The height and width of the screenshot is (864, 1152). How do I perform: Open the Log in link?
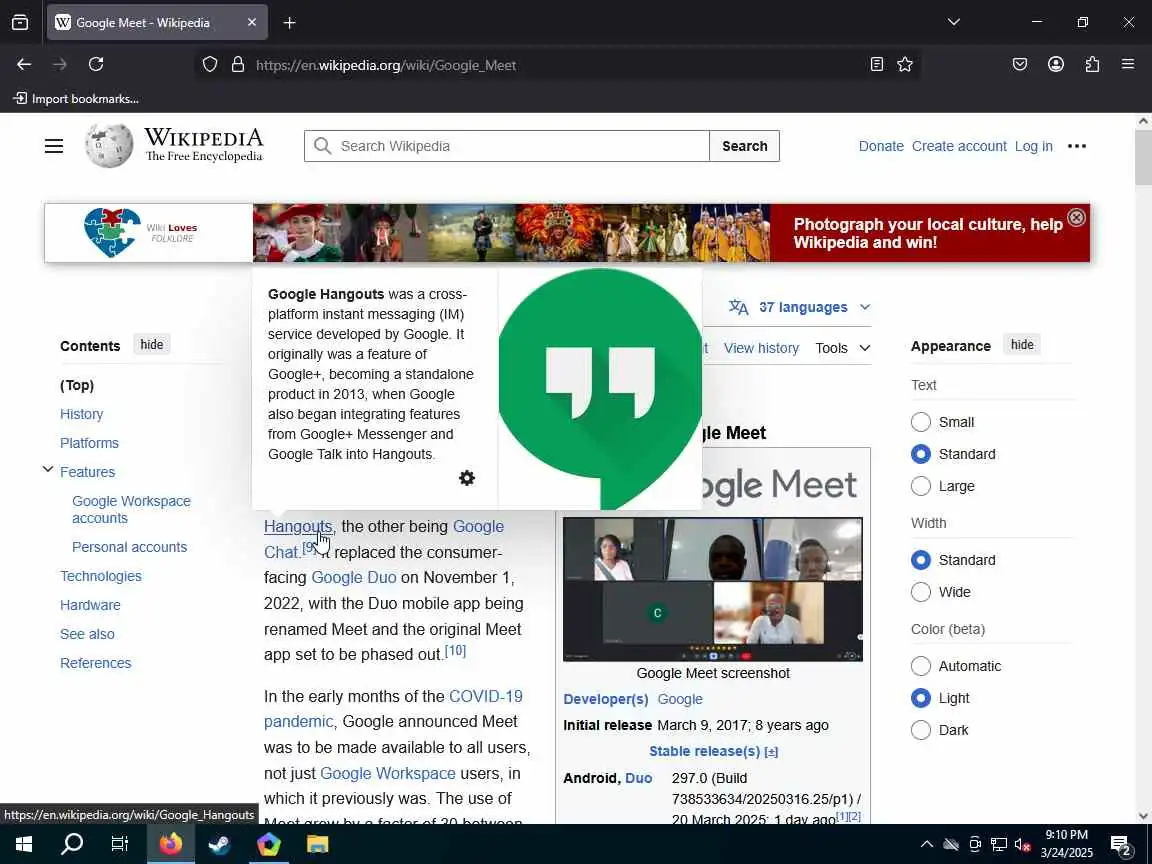pyautogui.click(x=1033, y=146)
